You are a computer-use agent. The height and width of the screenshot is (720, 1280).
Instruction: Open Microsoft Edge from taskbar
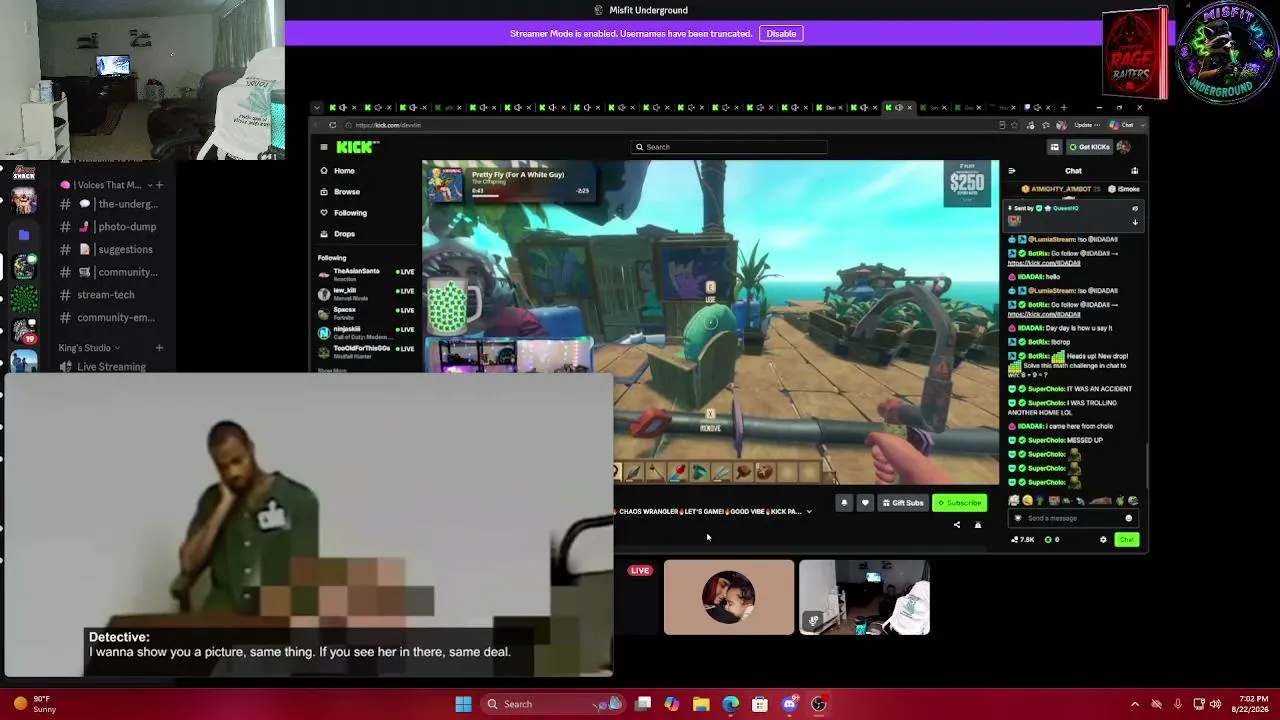(731, 704)
